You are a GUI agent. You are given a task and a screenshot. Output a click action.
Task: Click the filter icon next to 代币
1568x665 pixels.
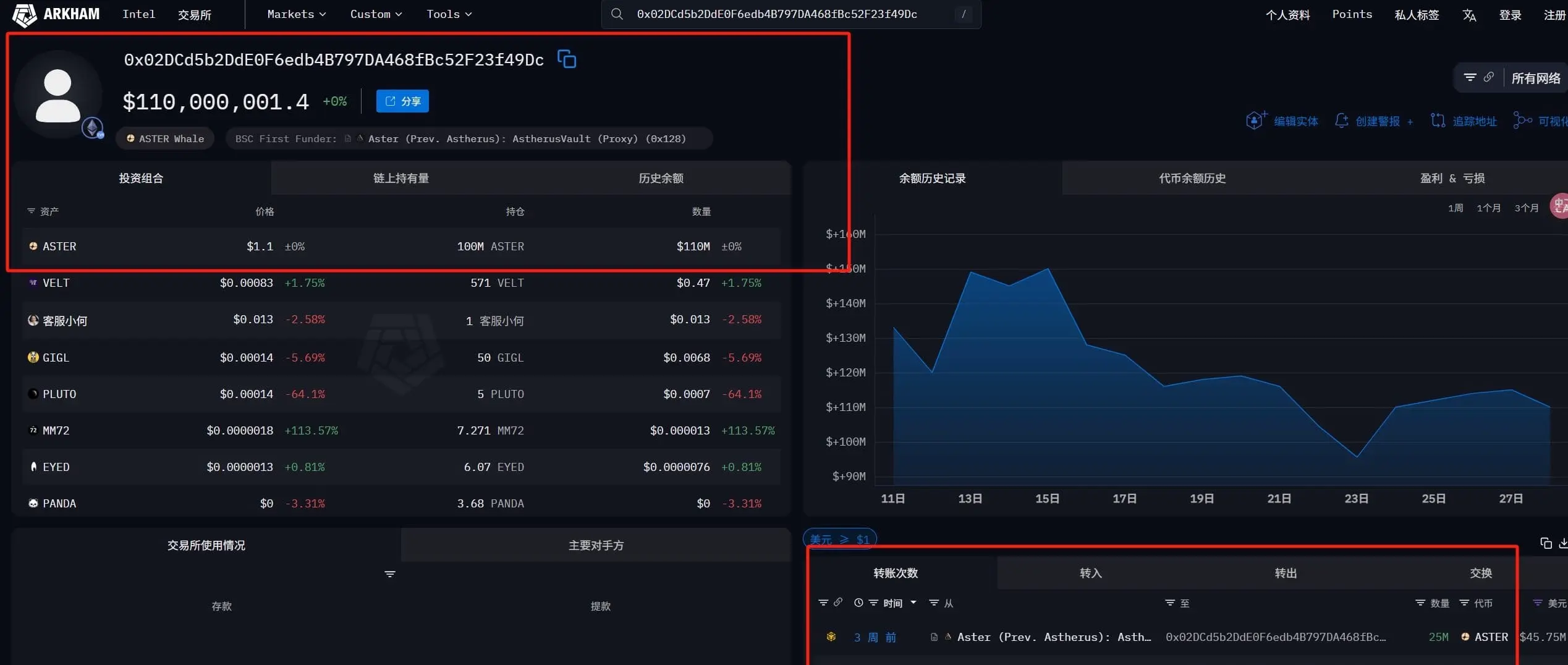[x=1464, y=603]
